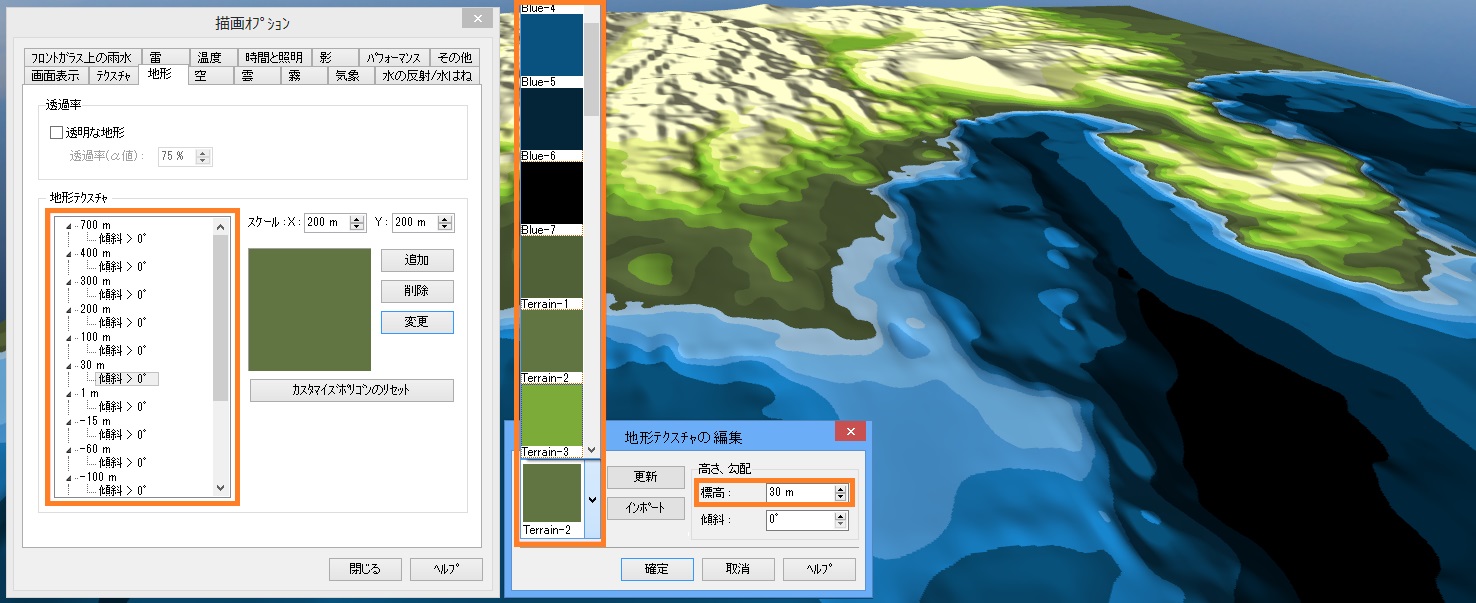Viewport: 1476px width, 603px height.
Task: Collapse the 100 m tree node
Action: (69, 338)
